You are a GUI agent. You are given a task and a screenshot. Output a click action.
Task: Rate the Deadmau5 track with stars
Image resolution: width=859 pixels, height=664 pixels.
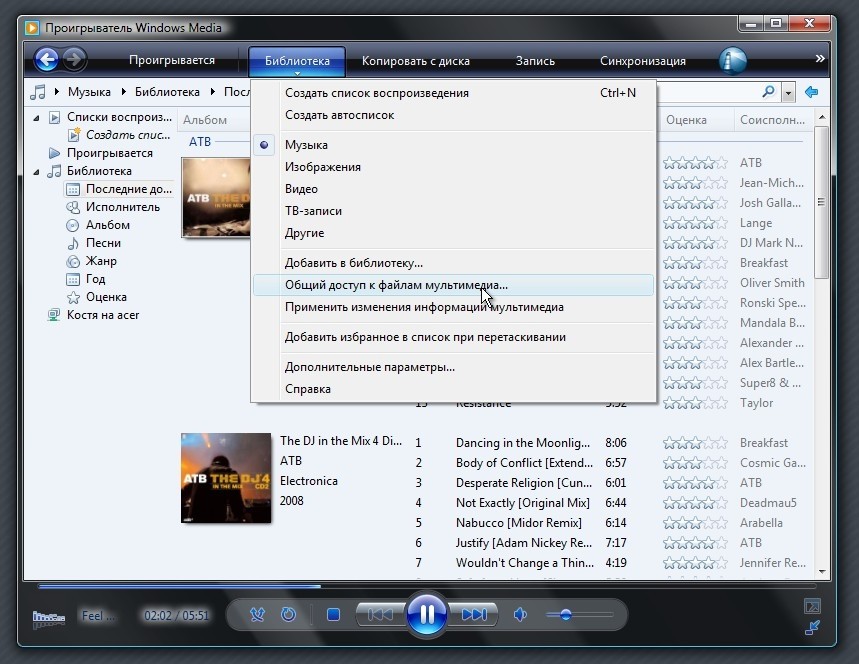click(x=695, y=503)
